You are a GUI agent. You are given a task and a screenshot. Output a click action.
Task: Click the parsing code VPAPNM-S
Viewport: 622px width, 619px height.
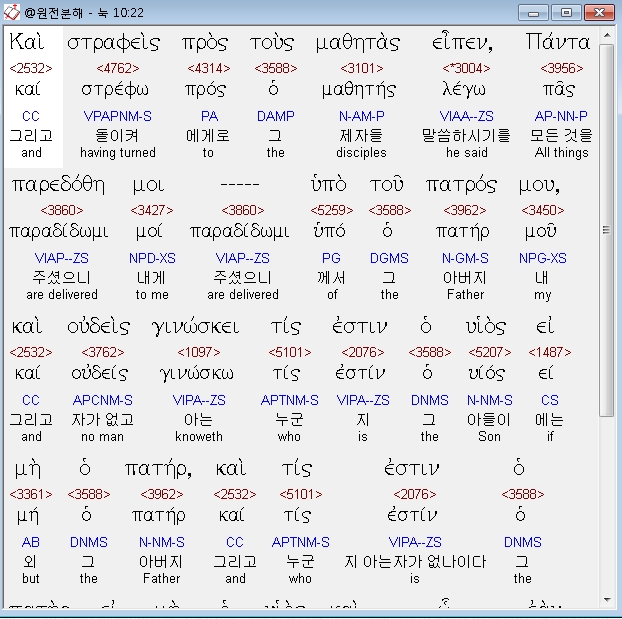click(x=117, y=116)
